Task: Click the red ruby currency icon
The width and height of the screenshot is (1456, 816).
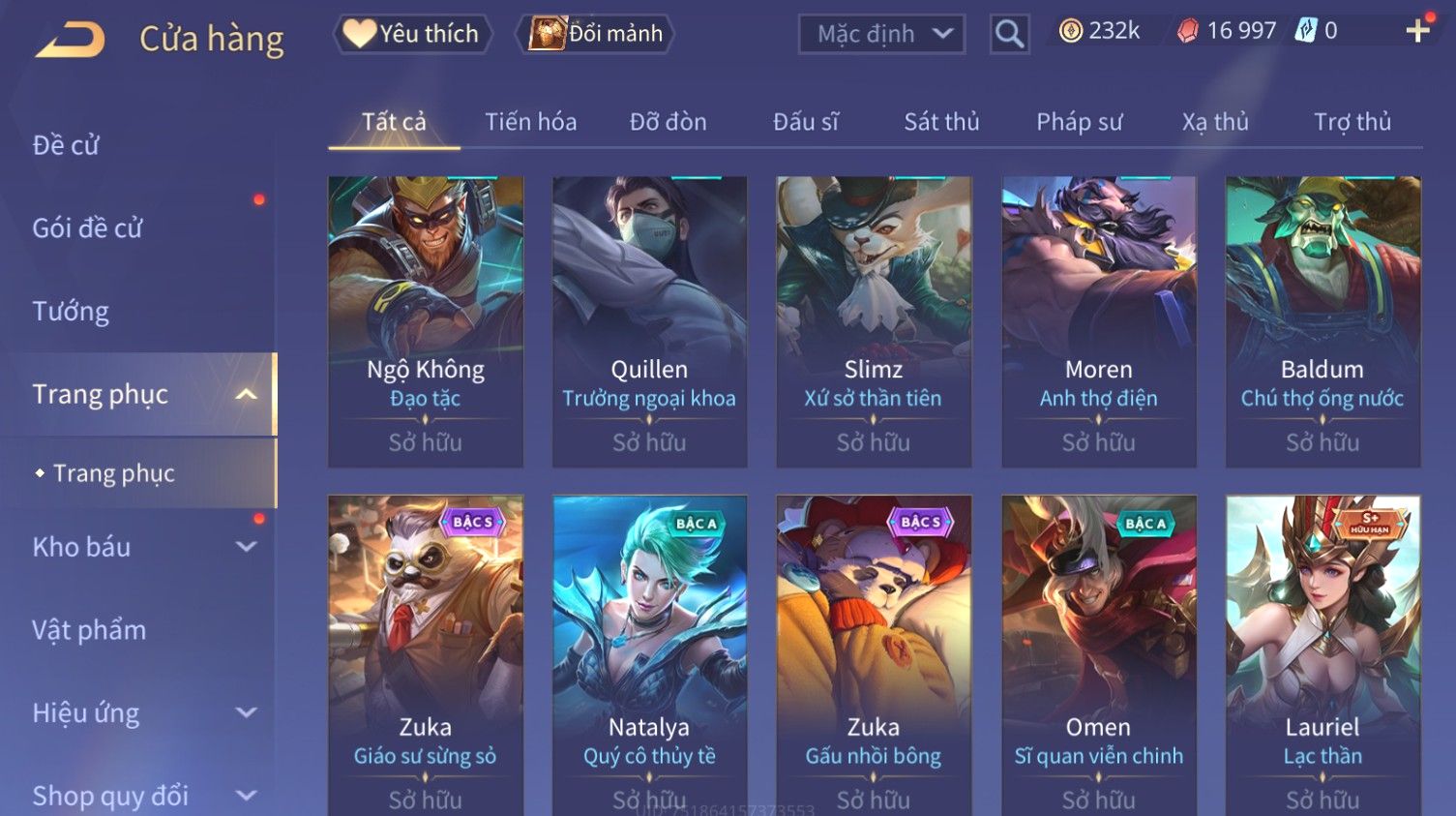Action: [1188, 31]
